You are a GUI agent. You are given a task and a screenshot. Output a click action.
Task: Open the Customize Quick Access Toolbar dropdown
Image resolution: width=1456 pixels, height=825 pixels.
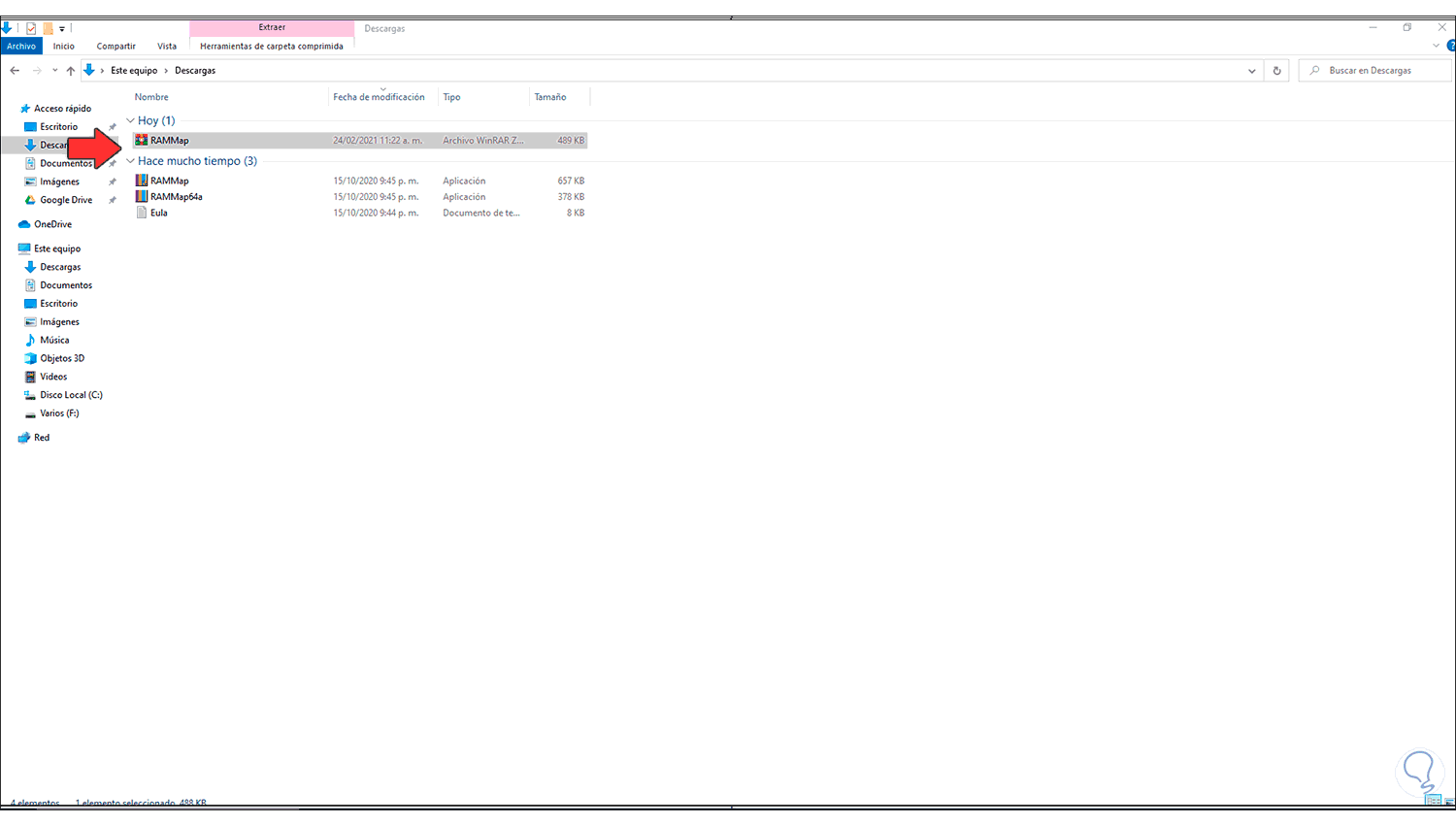[62, 29]
